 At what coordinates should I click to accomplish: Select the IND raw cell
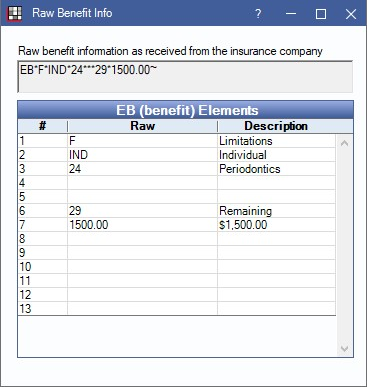[x=142, y=155]
